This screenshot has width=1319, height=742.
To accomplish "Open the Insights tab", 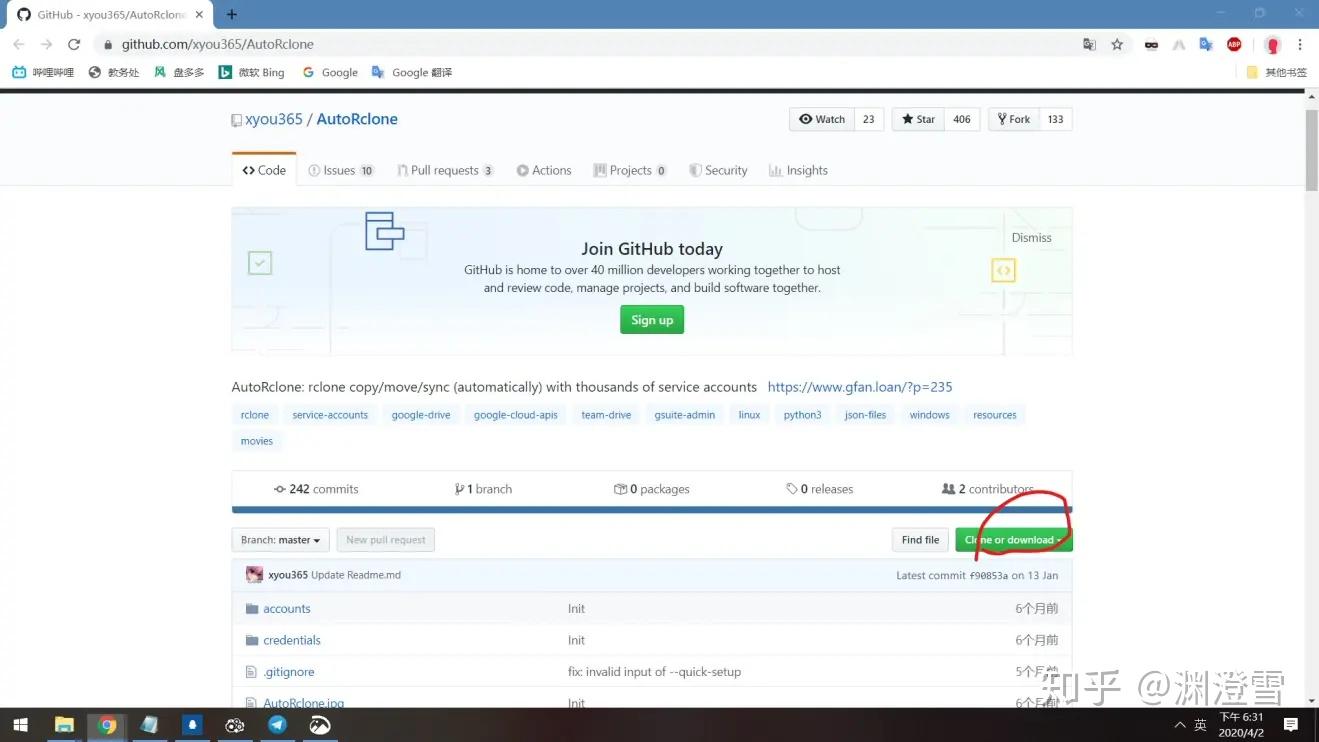I will (798, 170).
